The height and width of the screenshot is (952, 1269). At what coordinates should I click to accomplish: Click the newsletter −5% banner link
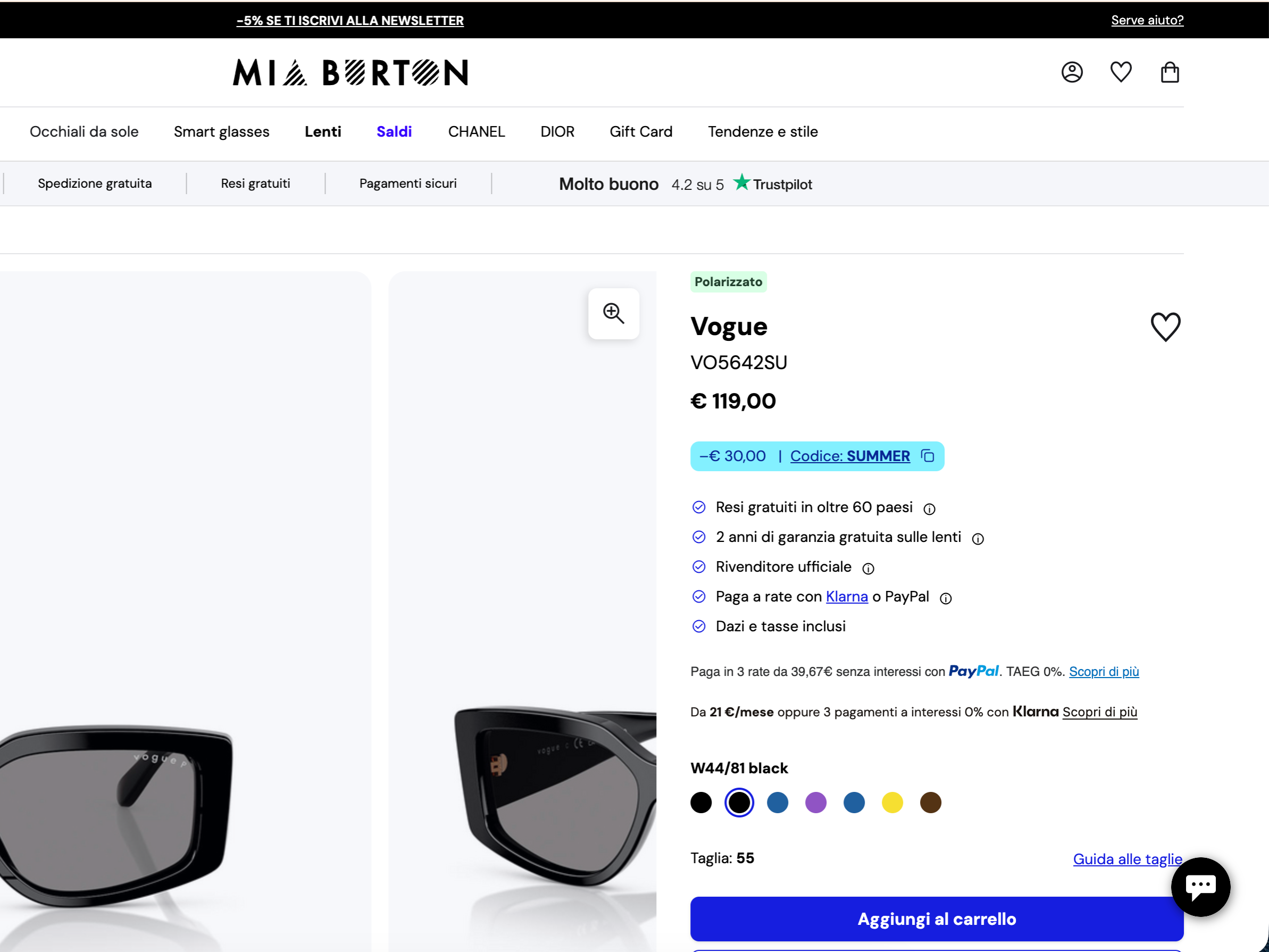point(350,21)
